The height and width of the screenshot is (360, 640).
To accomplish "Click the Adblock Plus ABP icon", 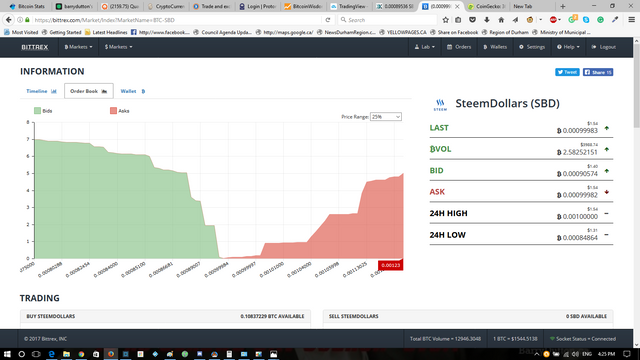I will point(553,20).
